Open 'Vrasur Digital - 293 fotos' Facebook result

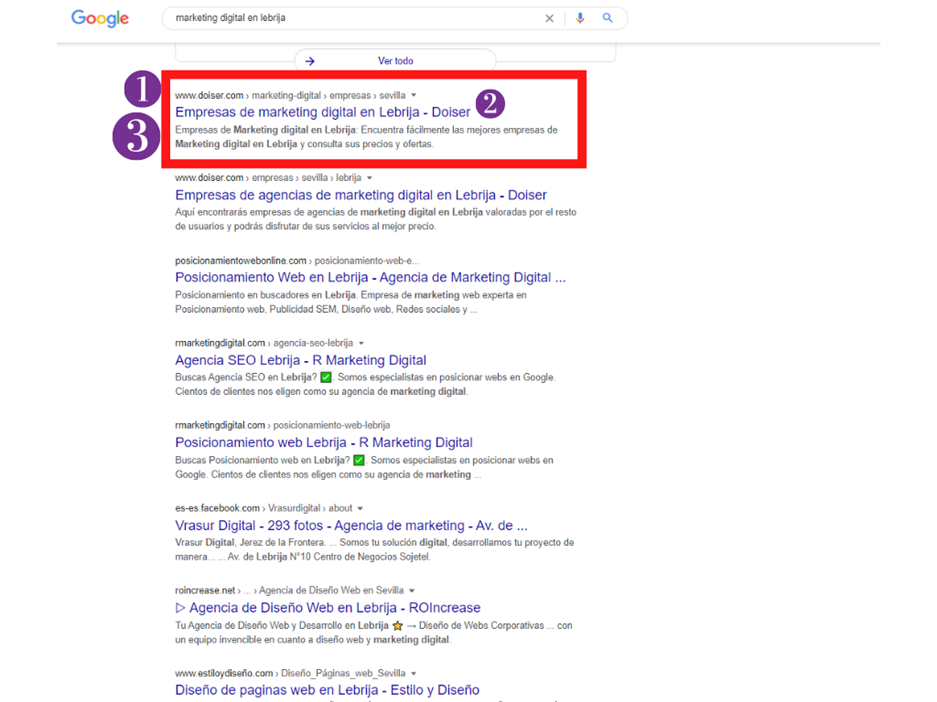point(351,525)
